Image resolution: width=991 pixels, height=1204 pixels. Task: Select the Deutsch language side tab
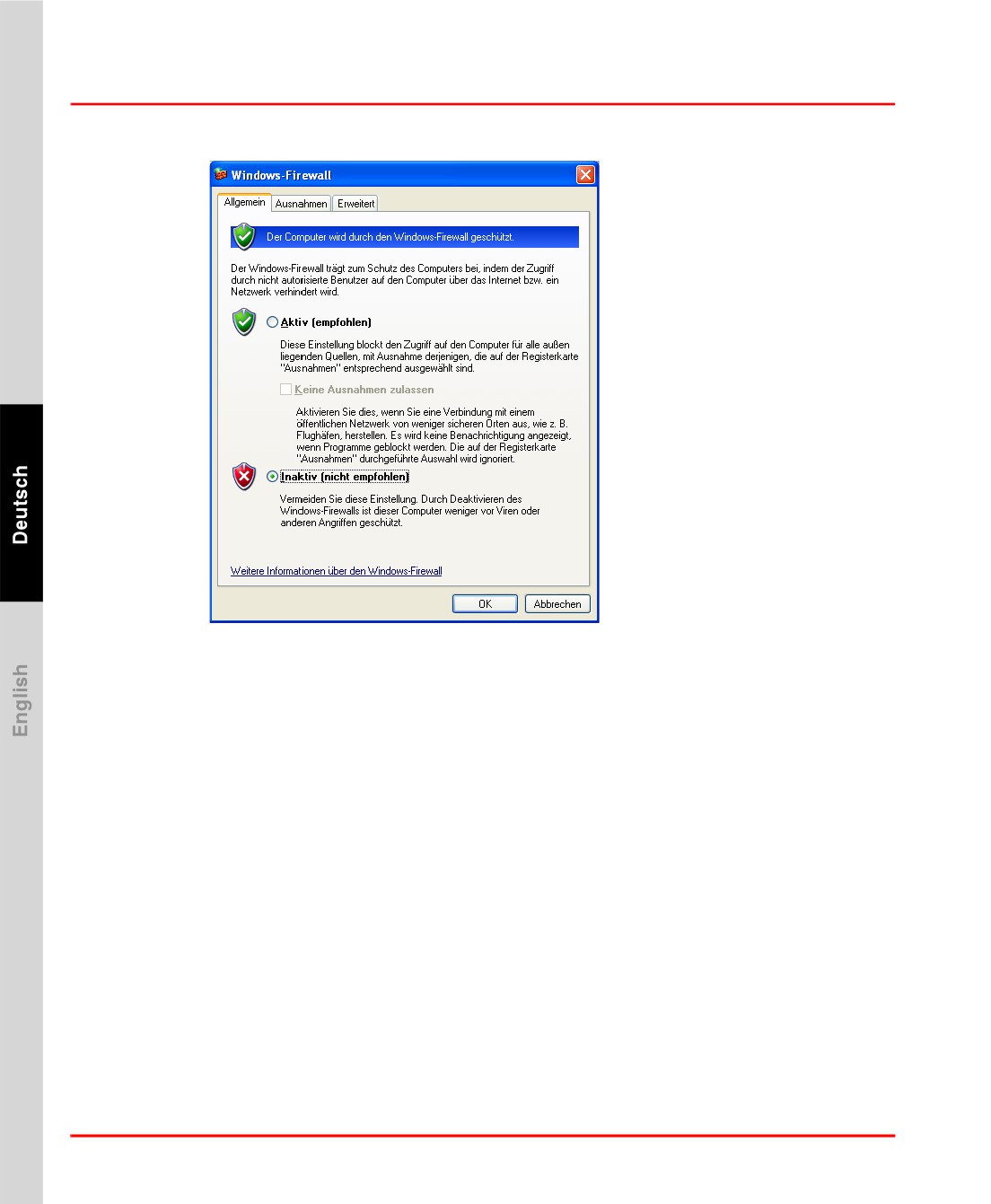21,504
